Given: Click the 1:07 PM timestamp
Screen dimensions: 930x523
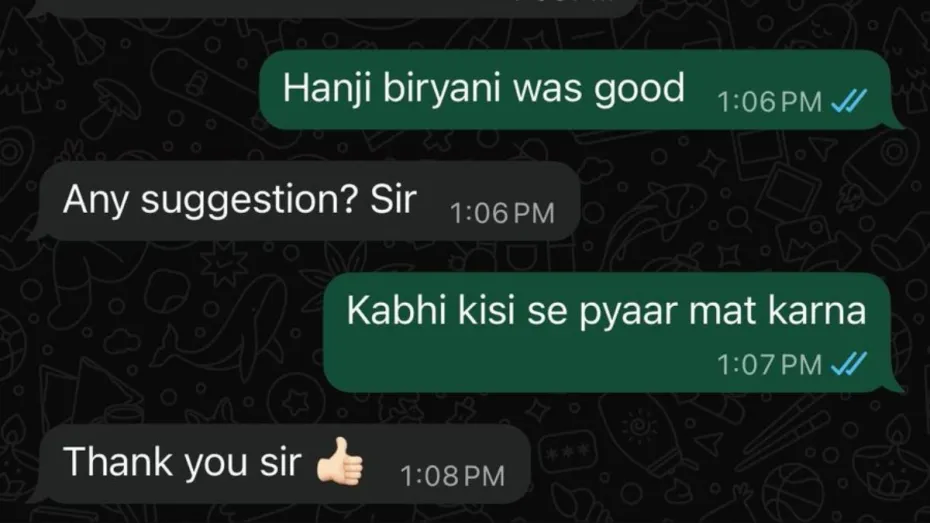Looking at the screenshot, I should click(x=769, y=365).
